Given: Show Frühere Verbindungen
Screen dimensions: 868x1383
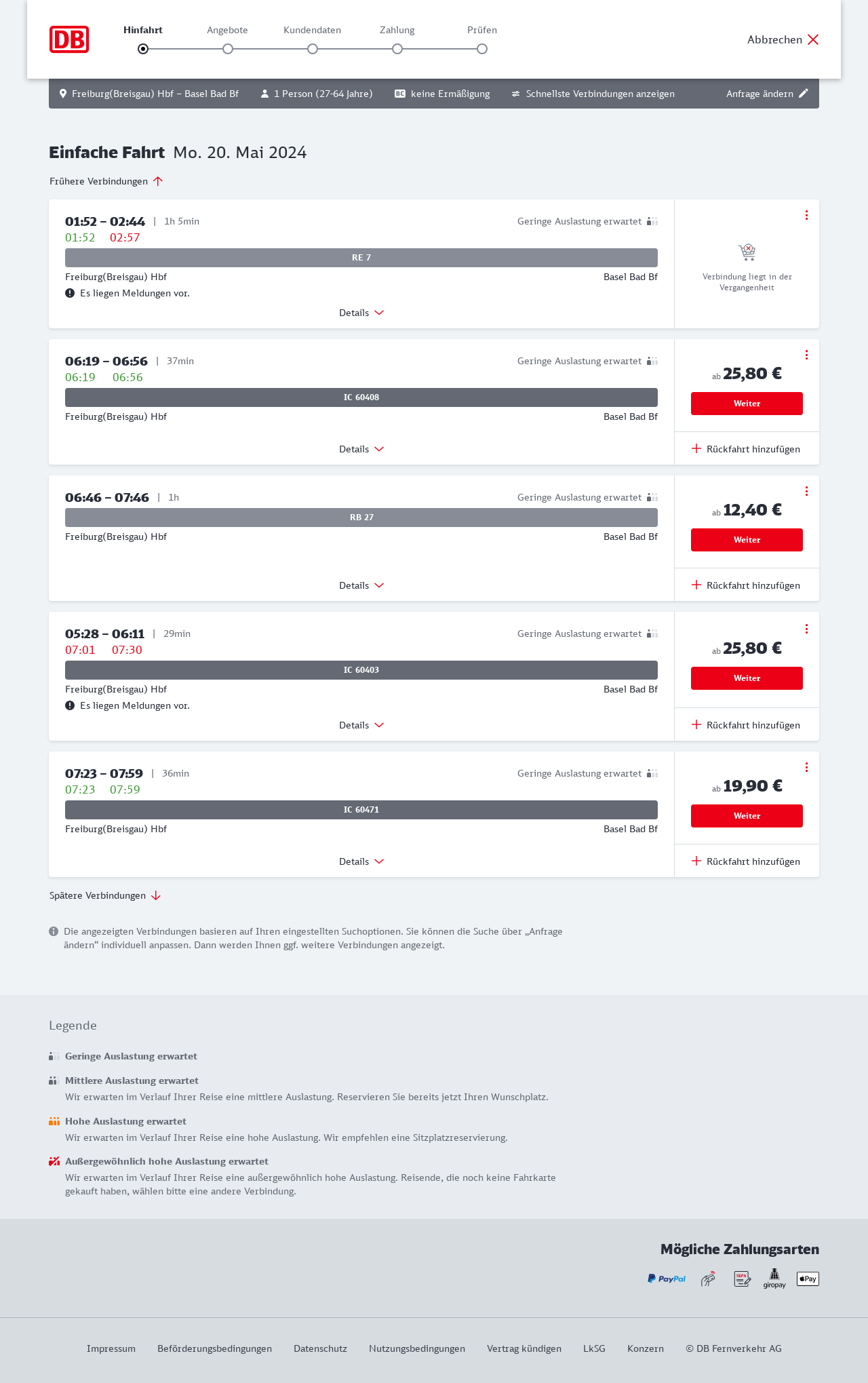Looking at the screenshot, I should tap(106, 181).
